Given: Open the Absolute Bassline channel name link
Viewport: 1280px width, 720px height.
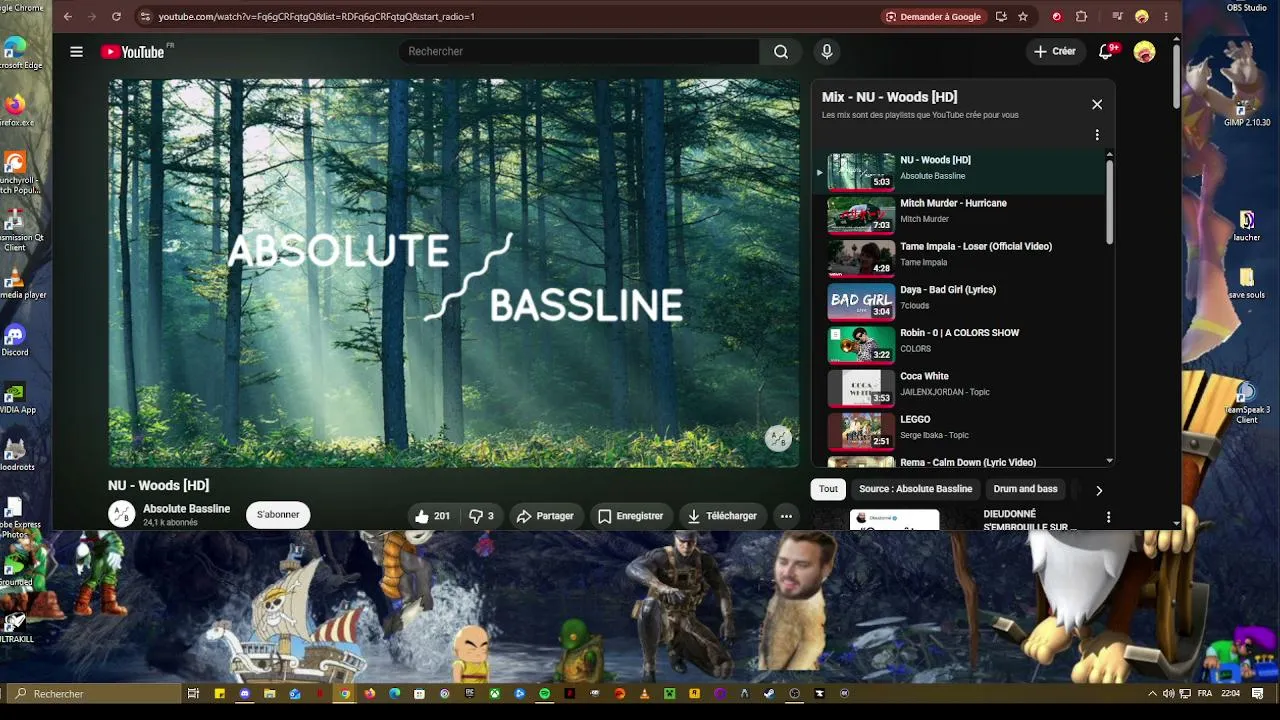Looking at the screenshot, I should 186,509.
